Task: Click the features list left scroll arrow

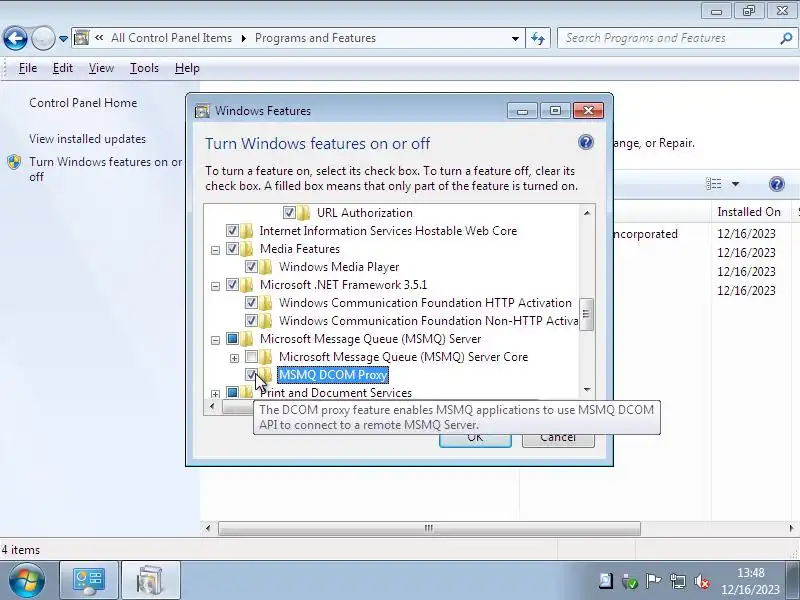Action: coord(212,407)
